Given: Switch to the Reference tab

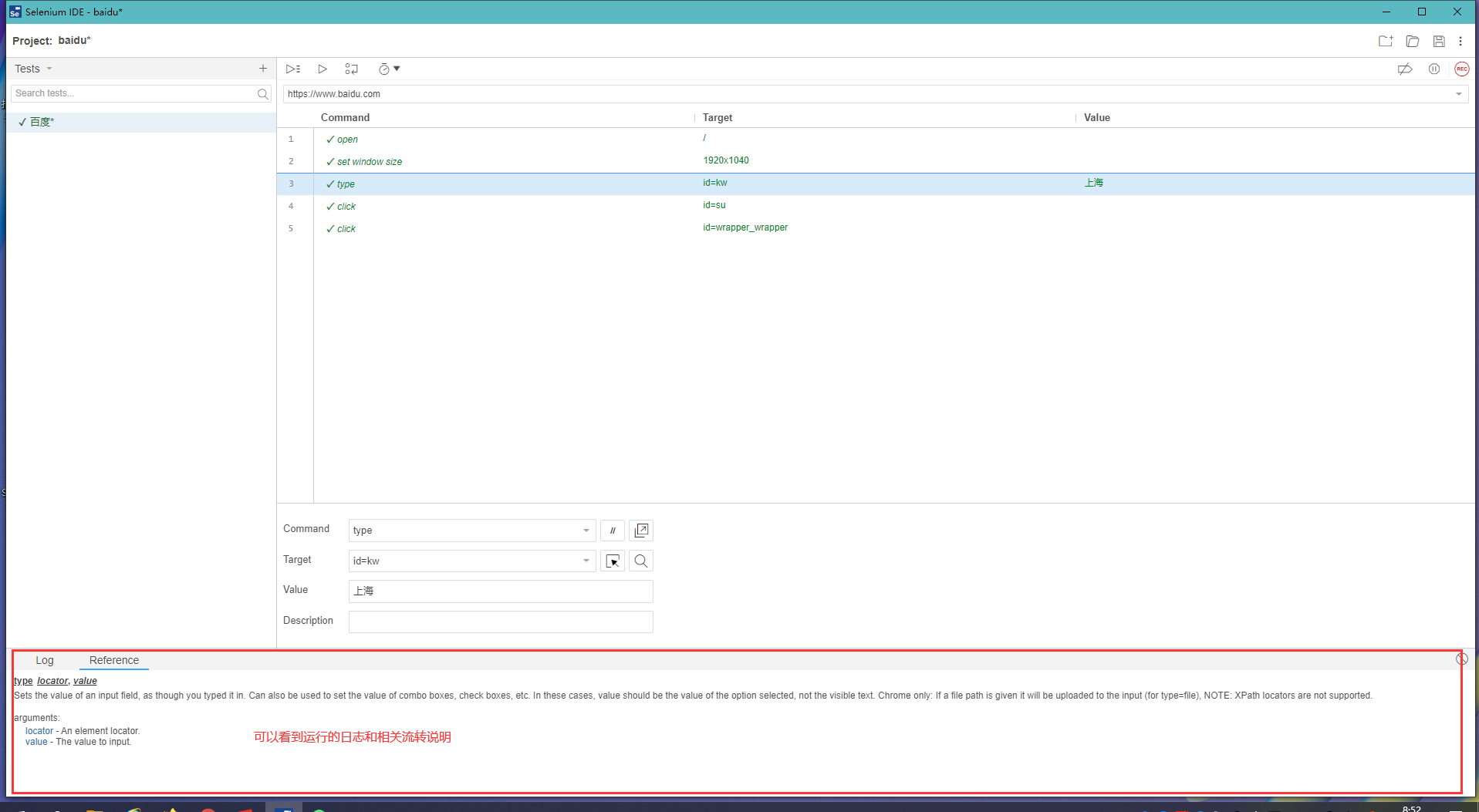Looking at the screenshot, I should point(114,660).
